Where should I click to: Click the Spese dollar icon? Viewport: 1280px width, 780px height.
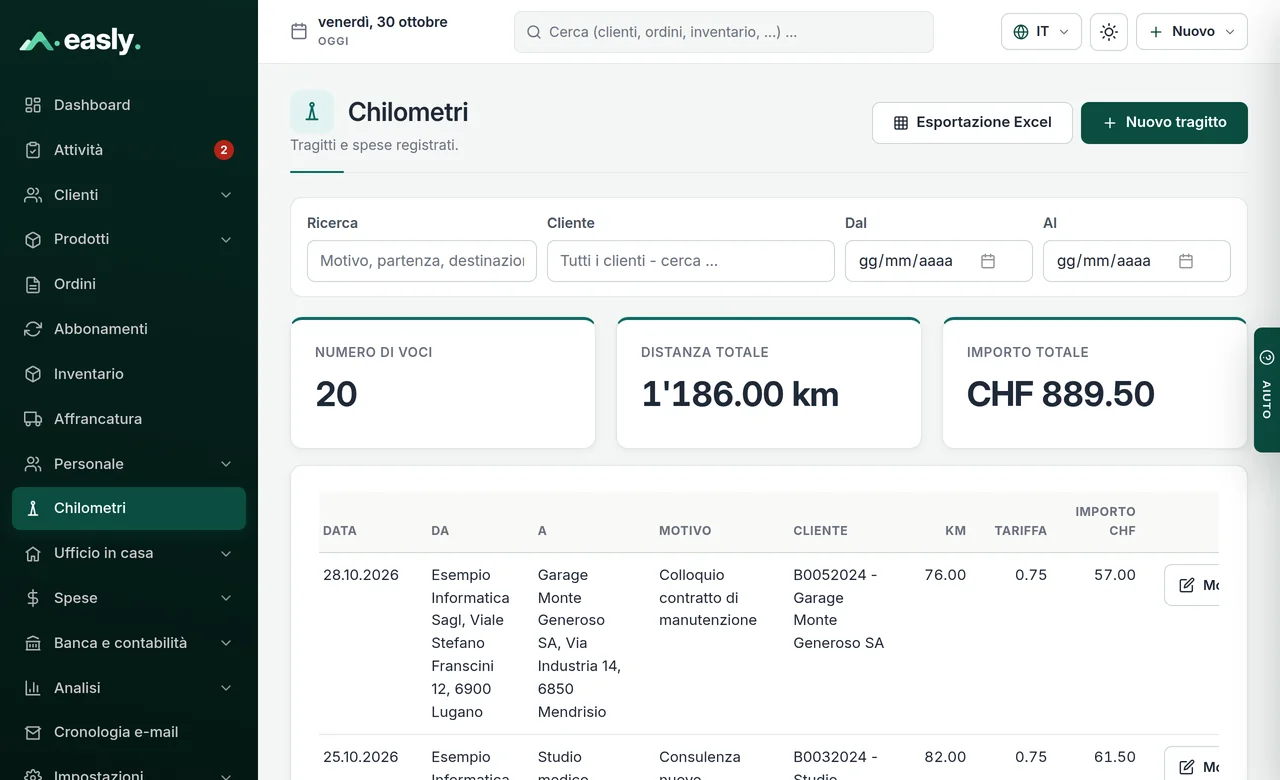coord(33,598)
